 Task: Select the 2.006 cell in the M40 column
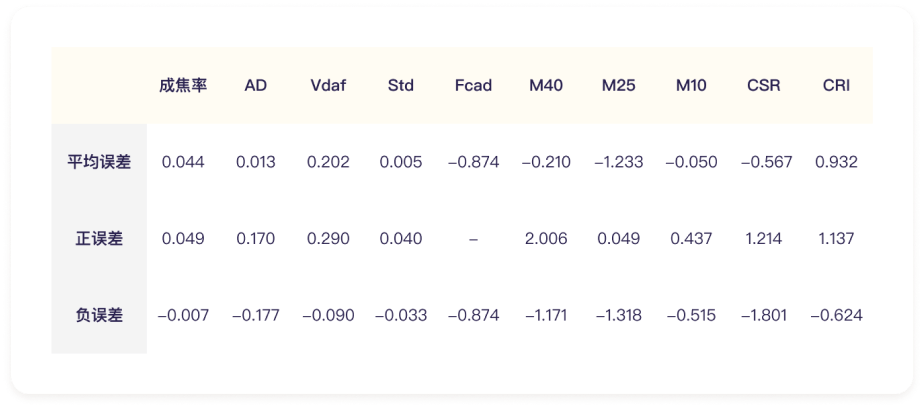pyautogui.click(x=546, y=239)
